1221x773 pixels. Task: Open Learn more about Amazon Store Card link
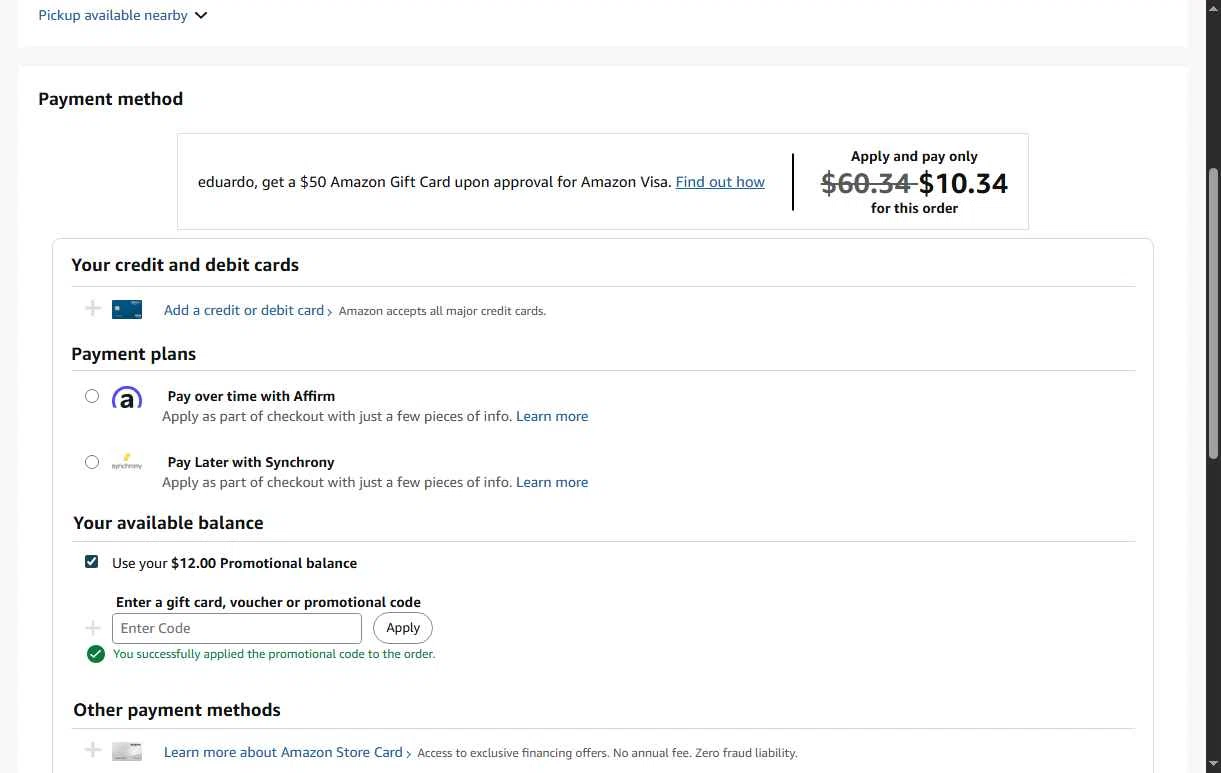283,752
